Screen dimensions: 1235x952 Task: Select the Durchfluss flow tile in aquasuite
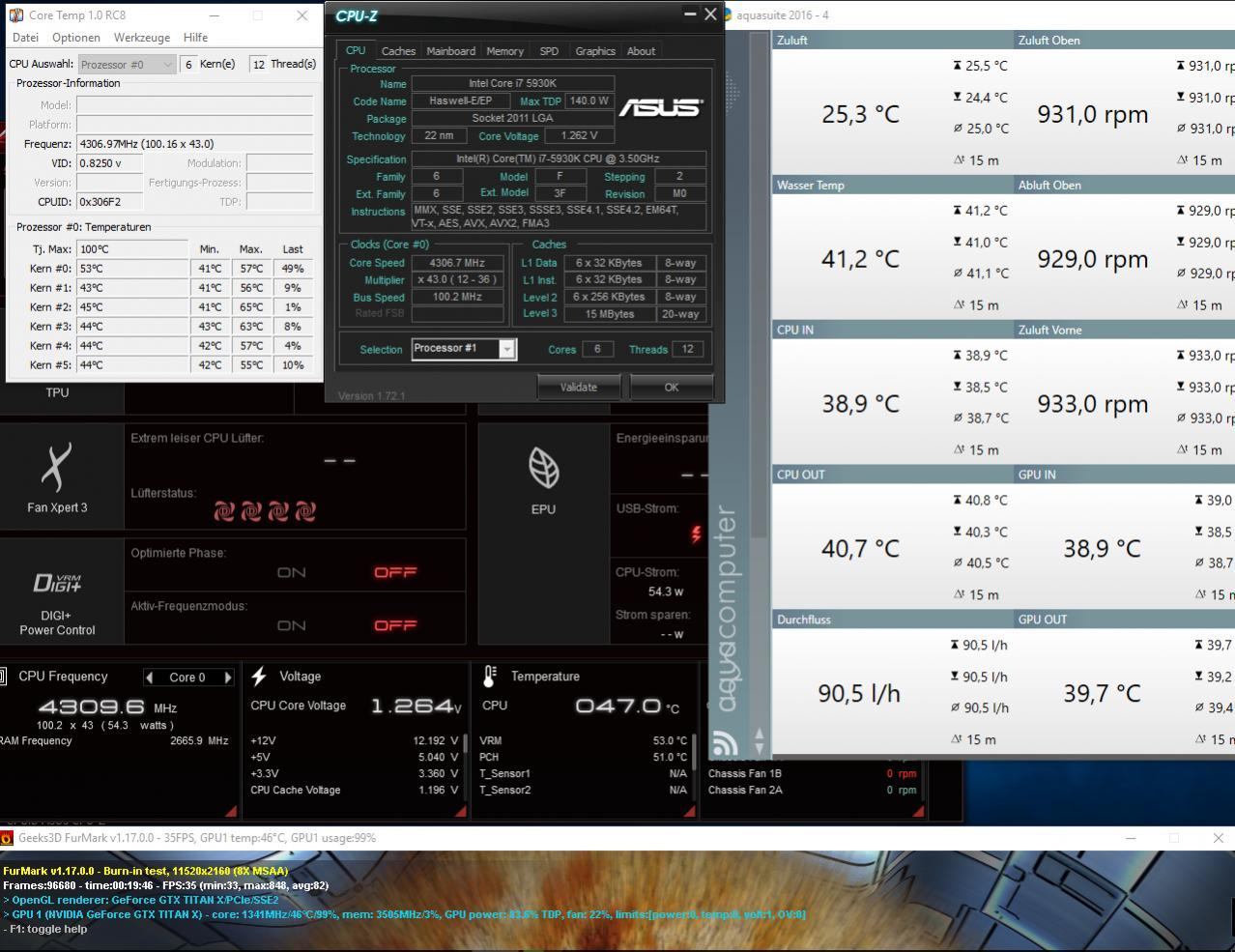click(893, 682)
